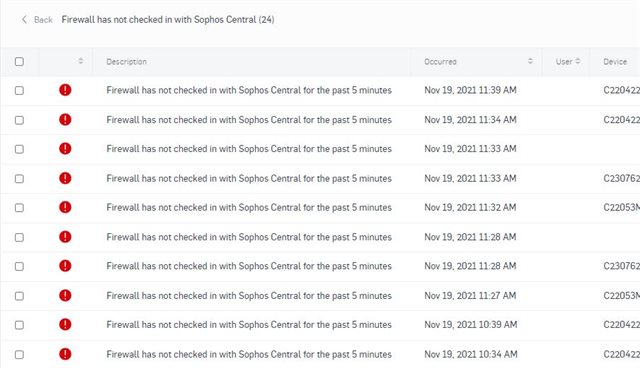Sort by severity icon column arrows

pos(80,61)
